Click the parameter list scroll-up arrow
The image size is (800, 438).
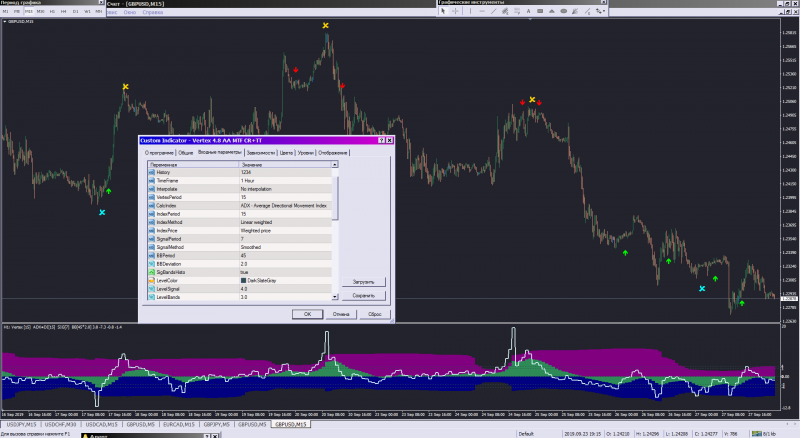(x=335, y=164)
